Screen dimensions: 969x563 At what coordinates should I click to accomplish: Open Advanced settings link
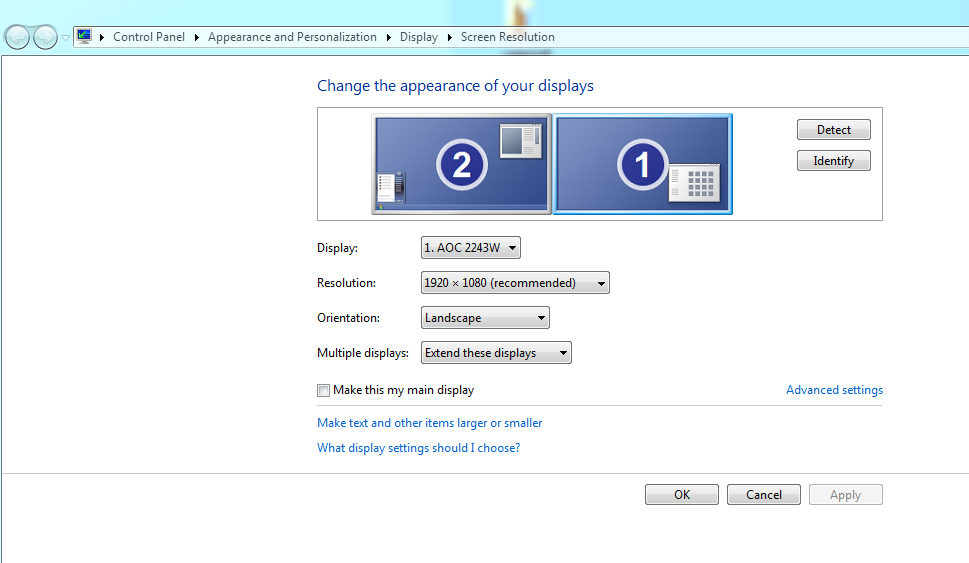(834, 390)
